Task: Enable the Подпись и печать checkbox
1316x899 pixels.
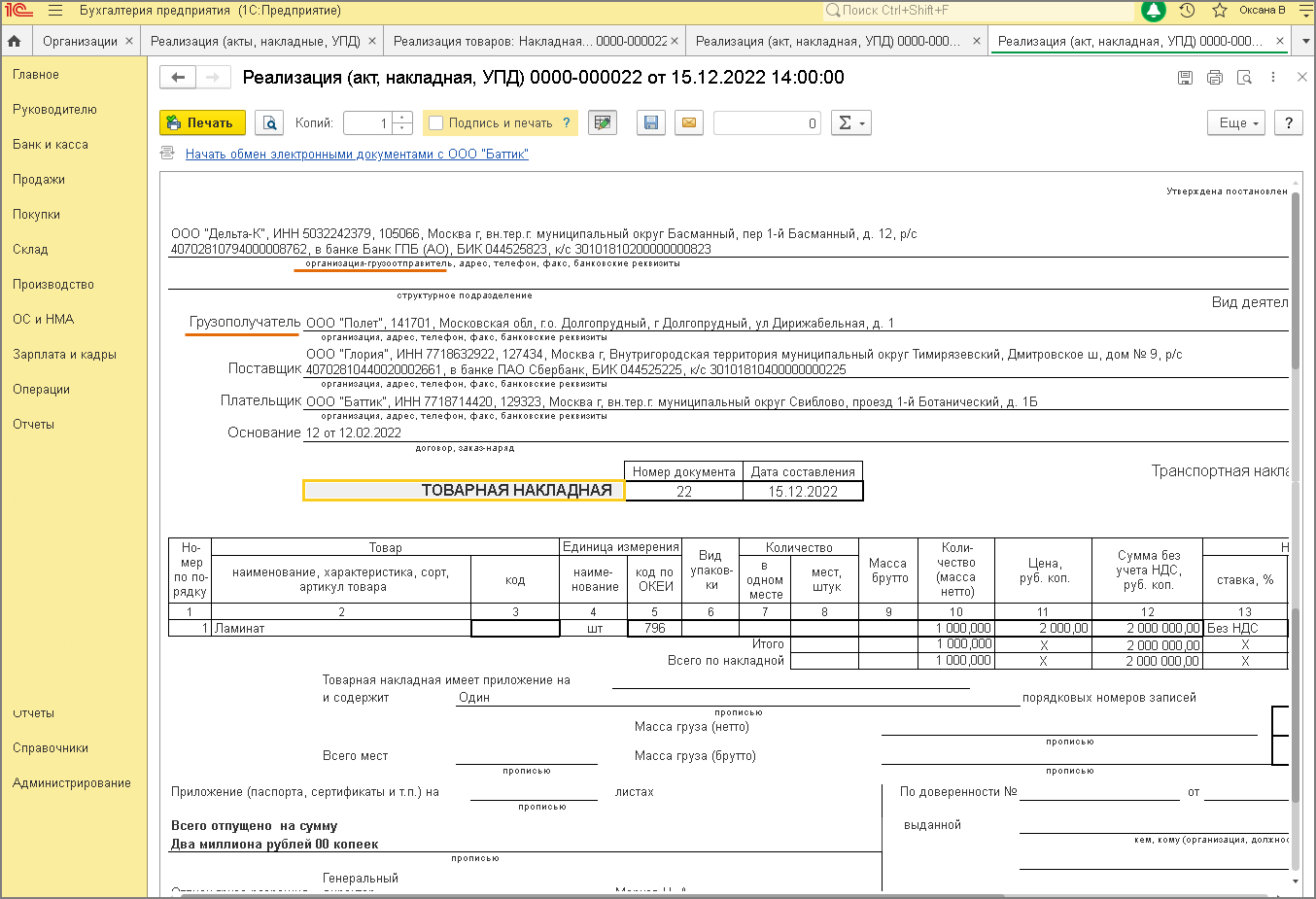Action: click(x=436, y=123)
